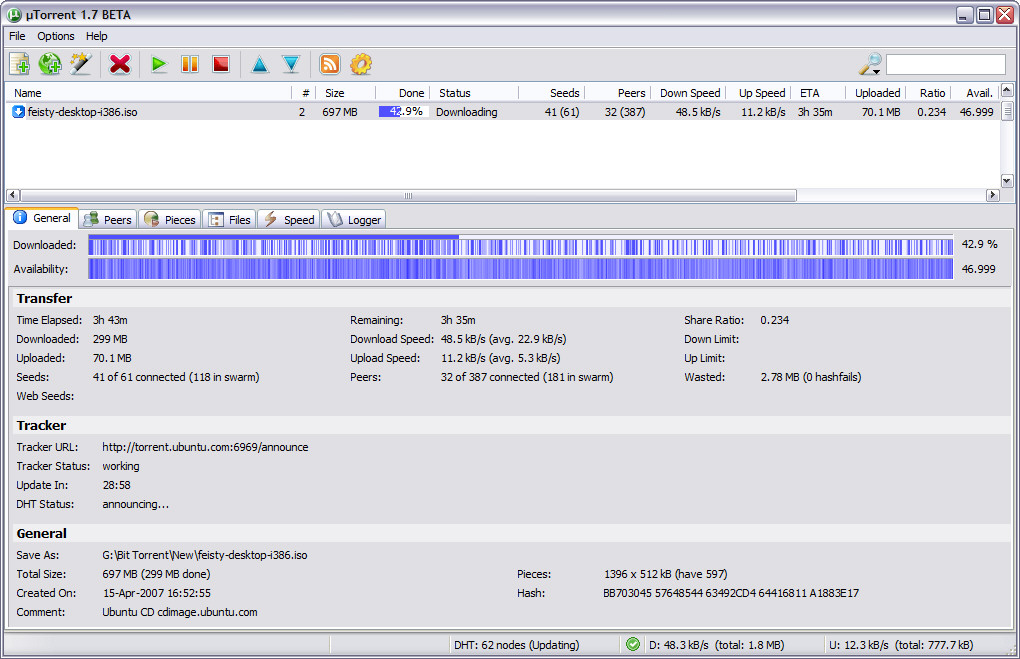Image resolution: width=1020 pixels, height=659 pixels.
Task: Click the Update In 28:58 value
Action: click(116, 485)
